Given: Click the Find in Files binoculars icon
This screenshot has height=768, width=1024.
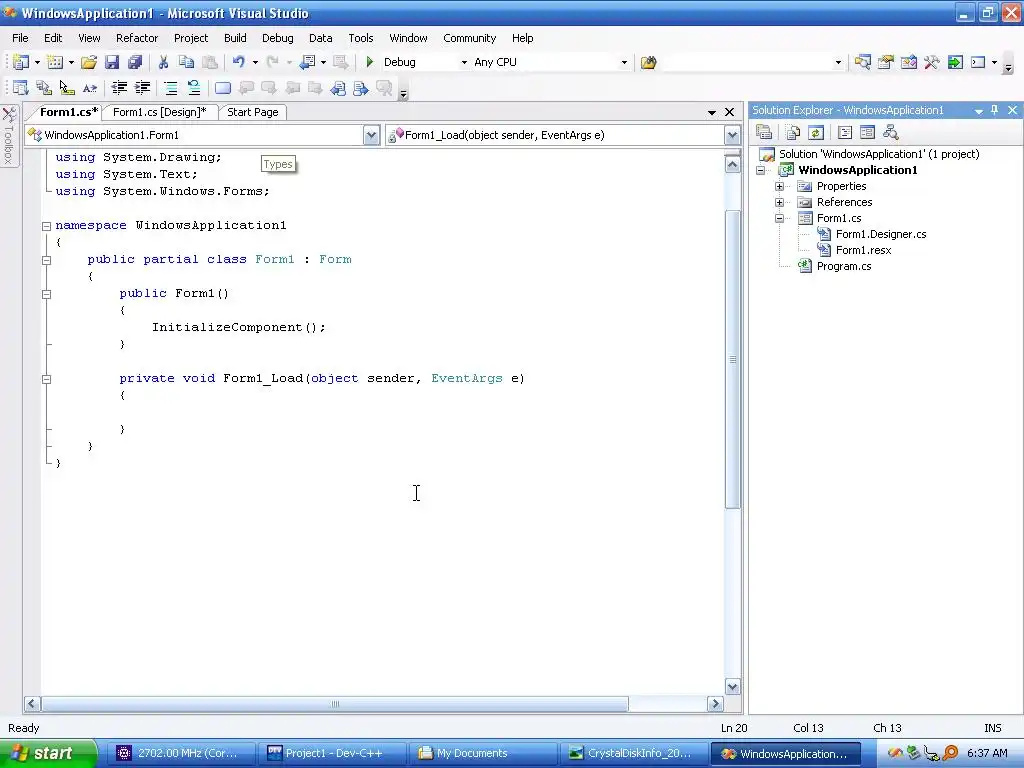Looking at the screenshot, I should (648, 62).
